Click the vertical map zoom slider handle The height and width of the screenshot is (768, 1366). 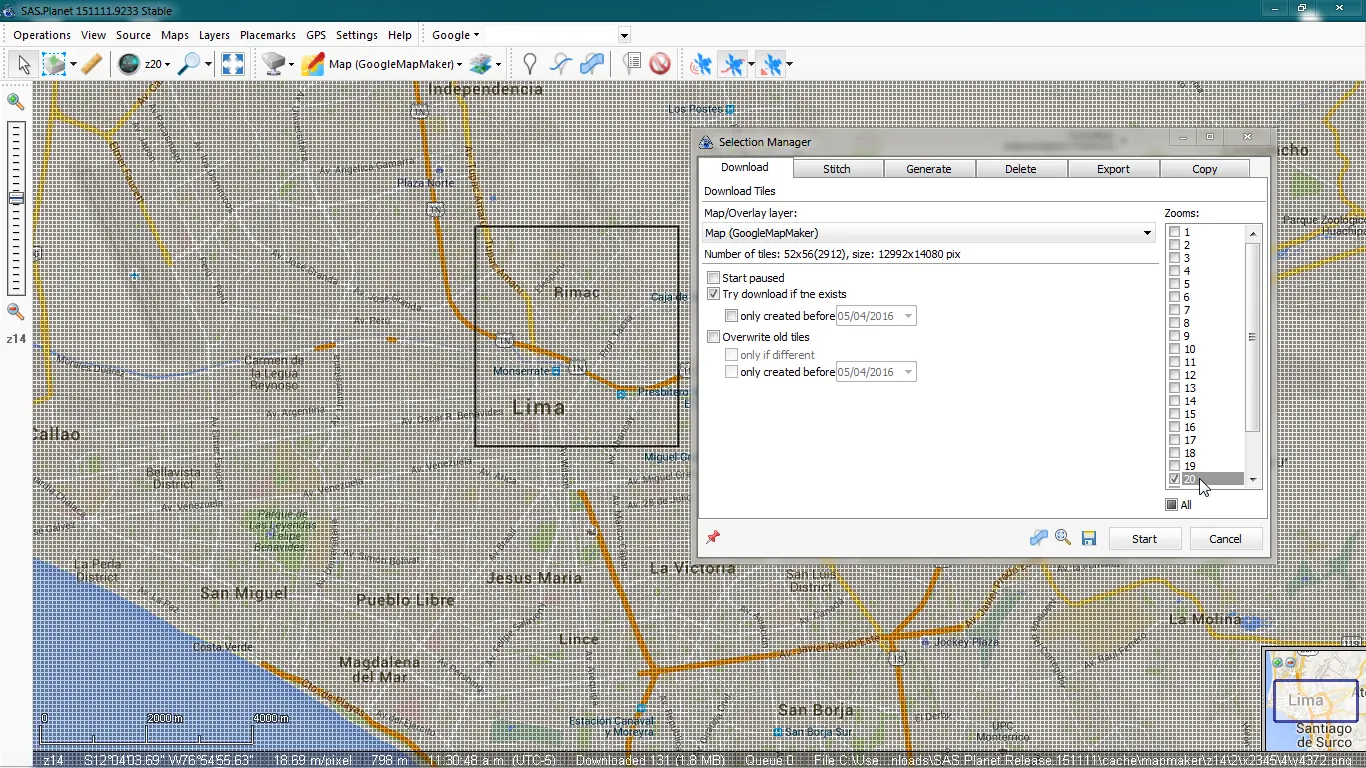(x=15, y=199)
